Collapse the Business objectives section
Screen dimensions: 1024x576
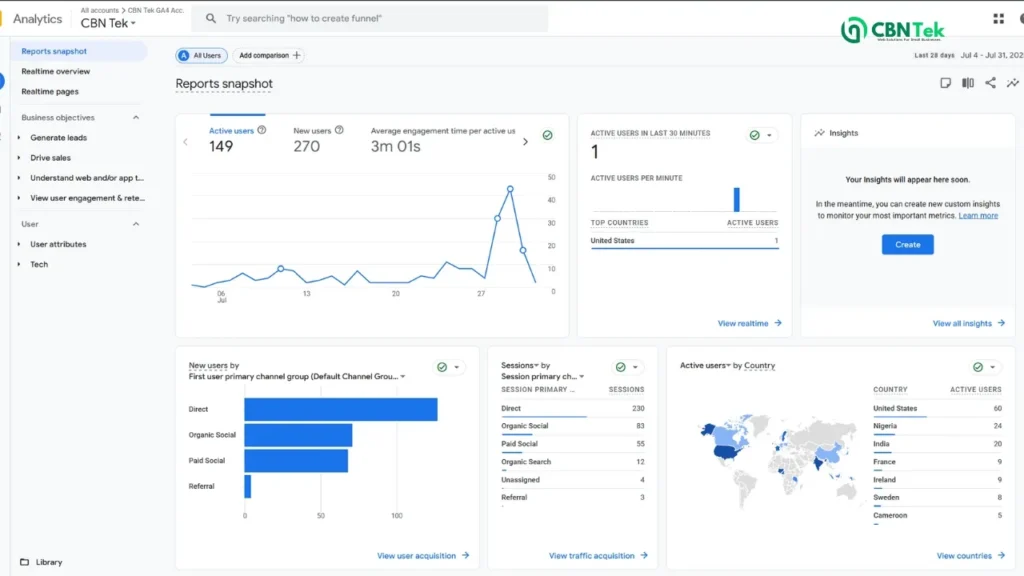(136, 118)
